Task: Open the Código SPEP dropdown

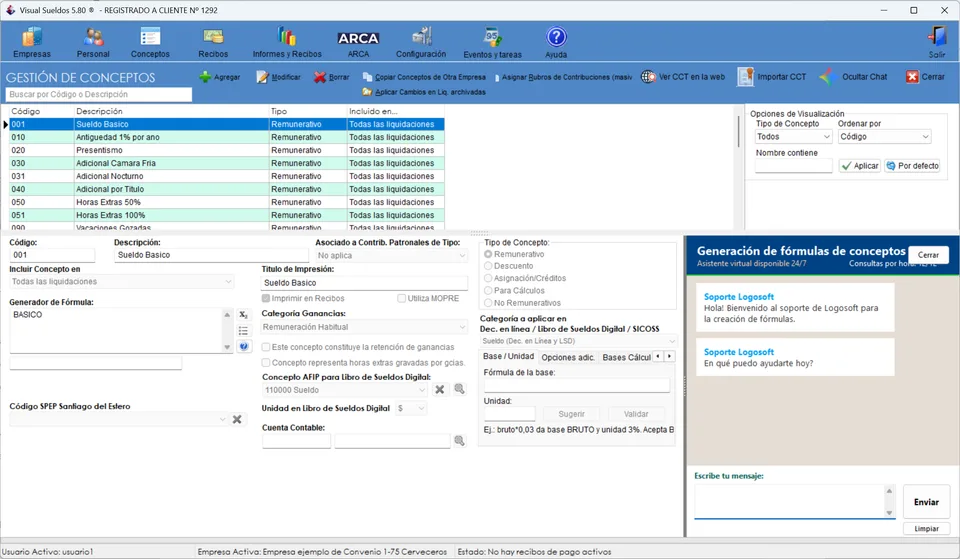Action: pos(118,419)
